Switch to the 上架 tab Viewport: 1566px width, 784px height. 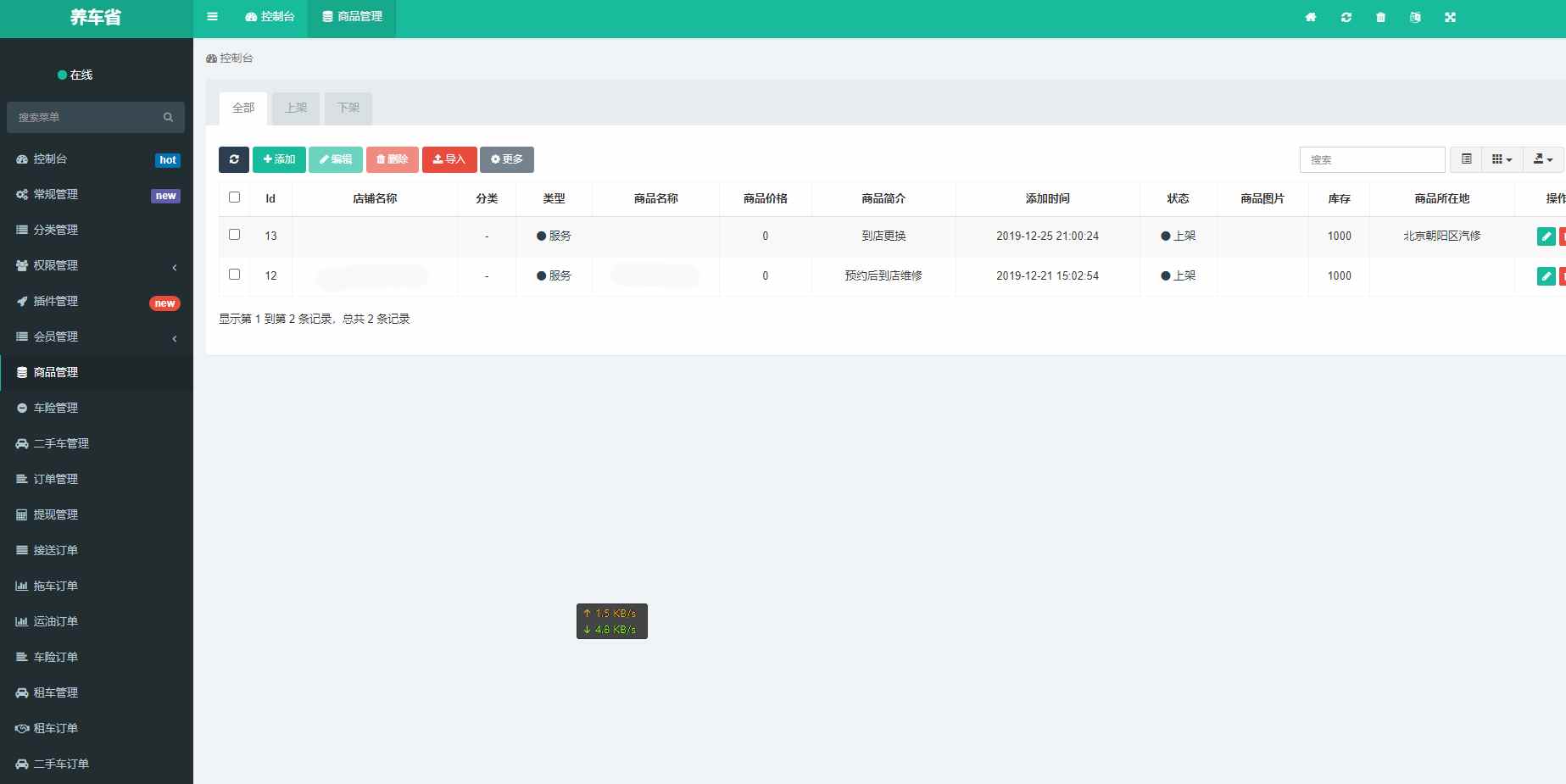296,108
